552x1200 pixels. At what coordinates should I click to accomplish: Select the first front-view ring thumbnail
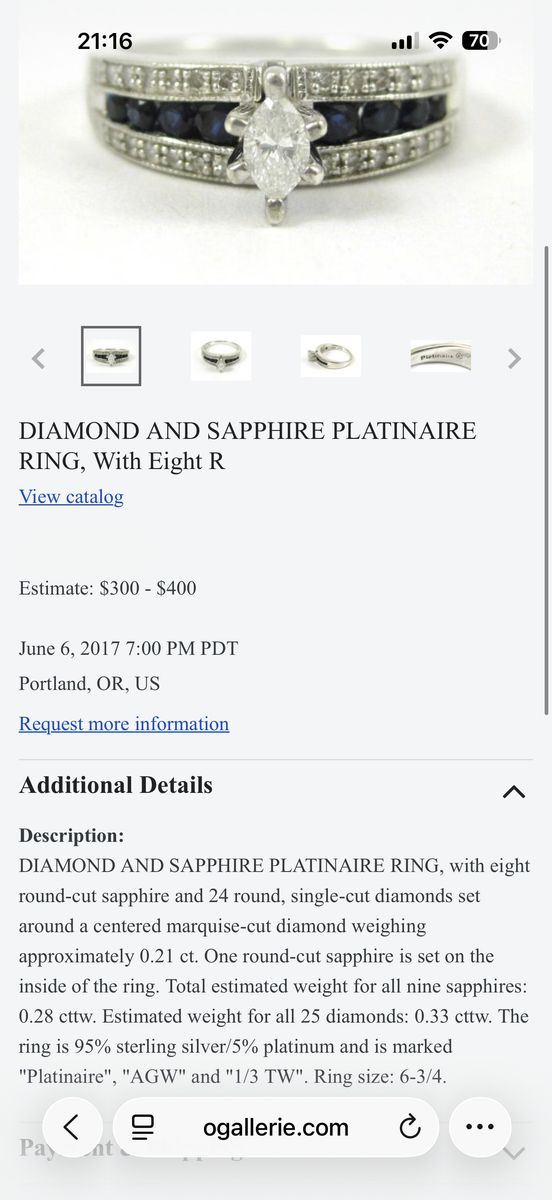(x=111, y=356)
